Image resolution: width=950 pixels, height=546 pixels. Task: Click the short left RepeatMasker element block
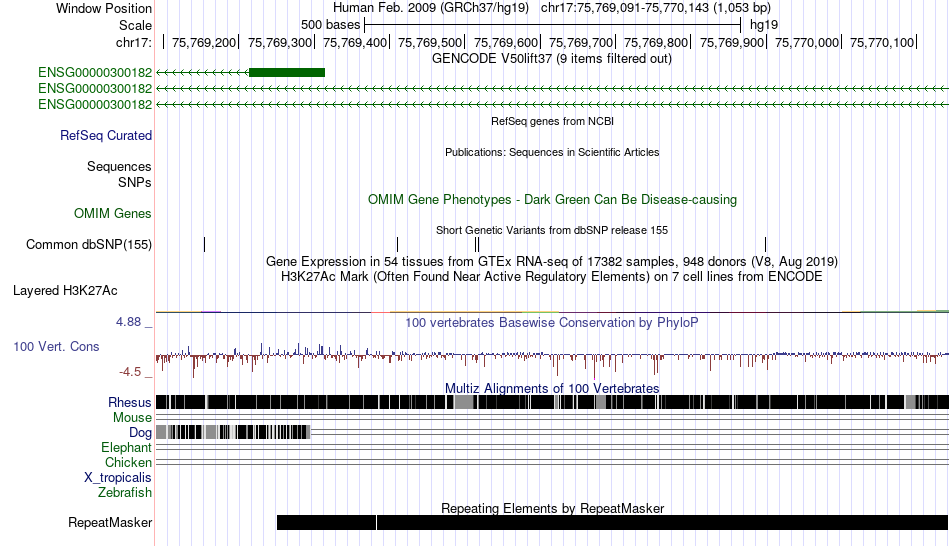327,522
